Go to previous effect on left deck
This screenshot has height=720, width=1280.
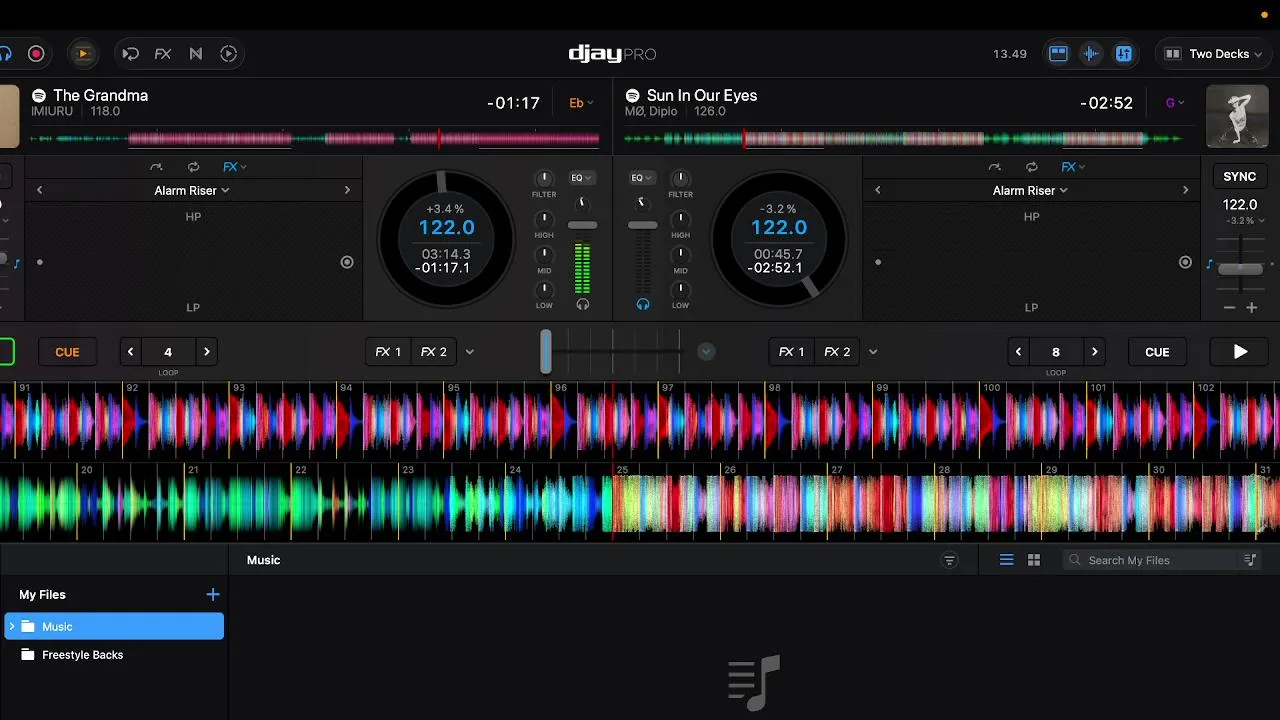pos(40,190)
